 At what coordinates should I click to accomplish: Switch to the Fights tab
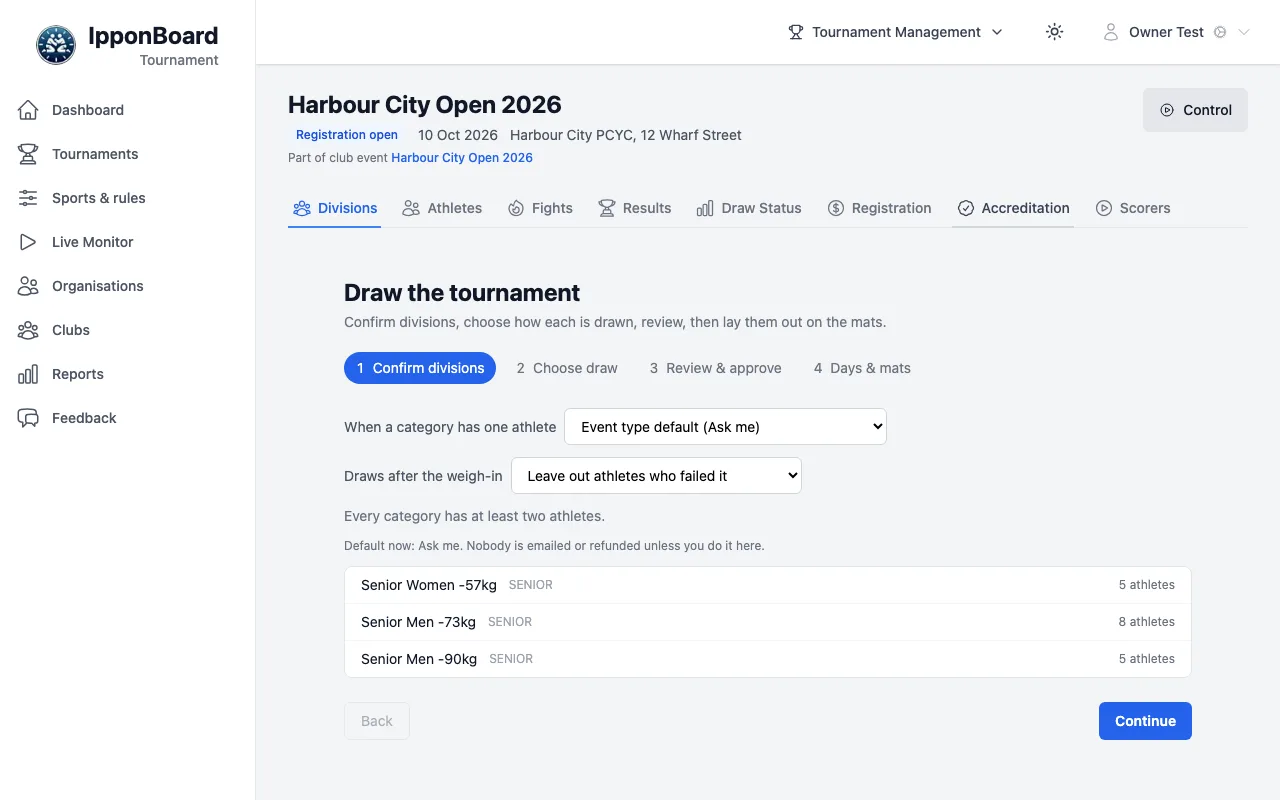point(540,208)
